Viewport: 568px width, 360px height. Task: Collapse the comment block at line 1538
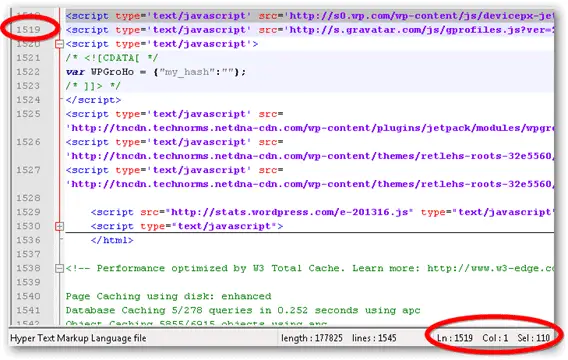pos(59,268)
